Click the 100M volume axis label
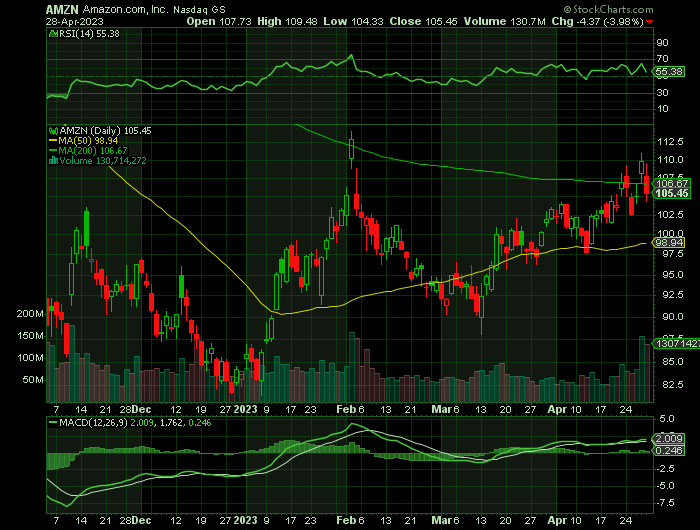The image size is (700, 530). point(30,358)
